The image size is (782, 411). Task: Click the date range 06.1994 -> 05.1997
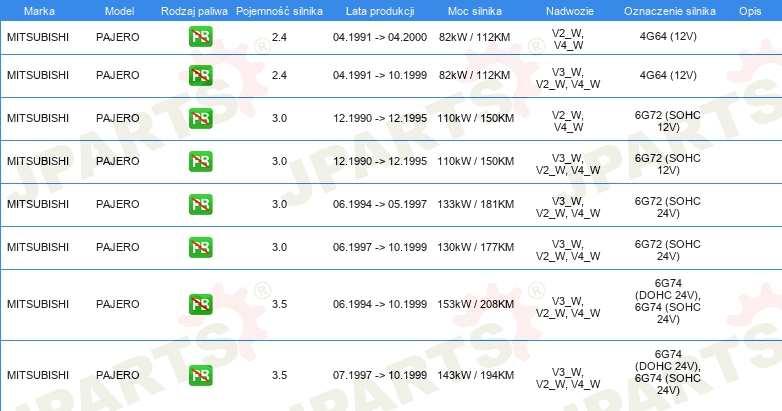[380, 204]
